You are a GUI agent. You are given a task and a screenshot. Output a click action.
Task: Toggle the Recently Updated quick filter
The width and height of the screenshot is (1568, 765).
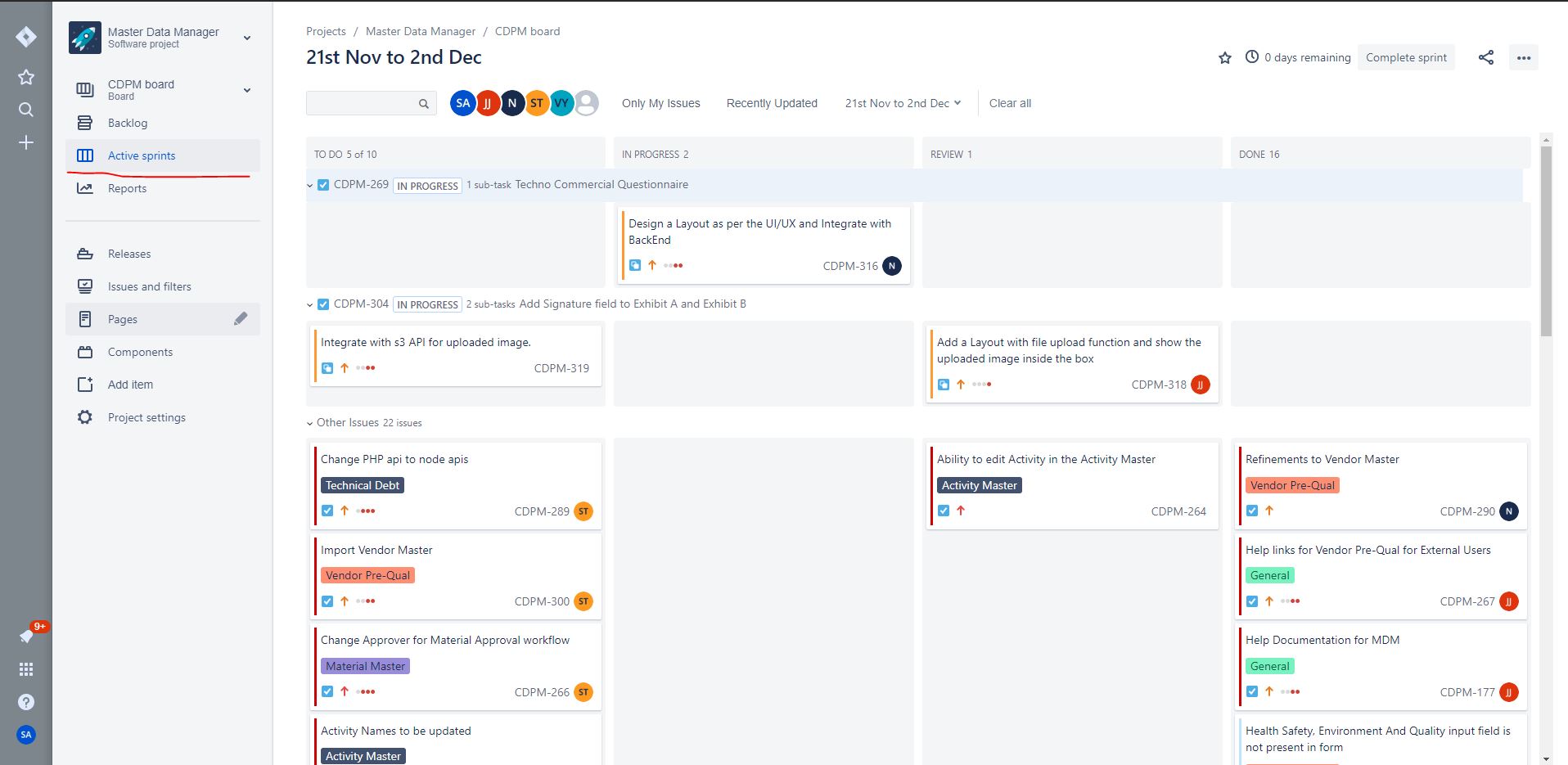(772, 103)
